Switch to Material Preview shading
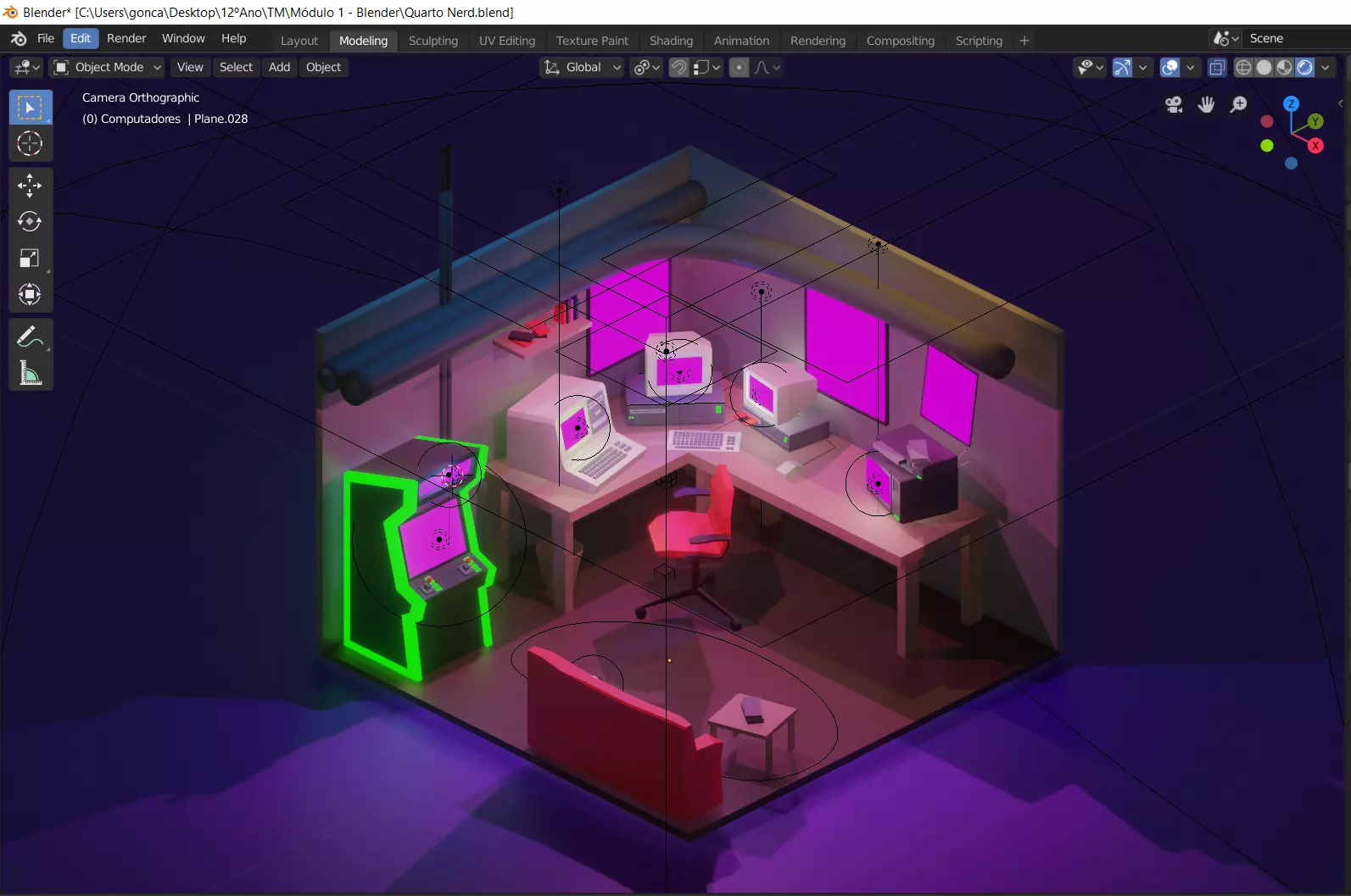Viewport: 1351px width, 896px height. tap(1284, 68)
